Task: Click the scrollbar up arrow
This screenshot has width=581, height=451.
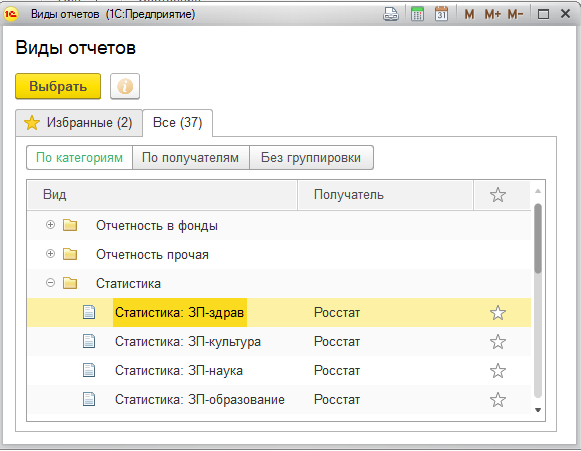Action: tap(538, 191)
